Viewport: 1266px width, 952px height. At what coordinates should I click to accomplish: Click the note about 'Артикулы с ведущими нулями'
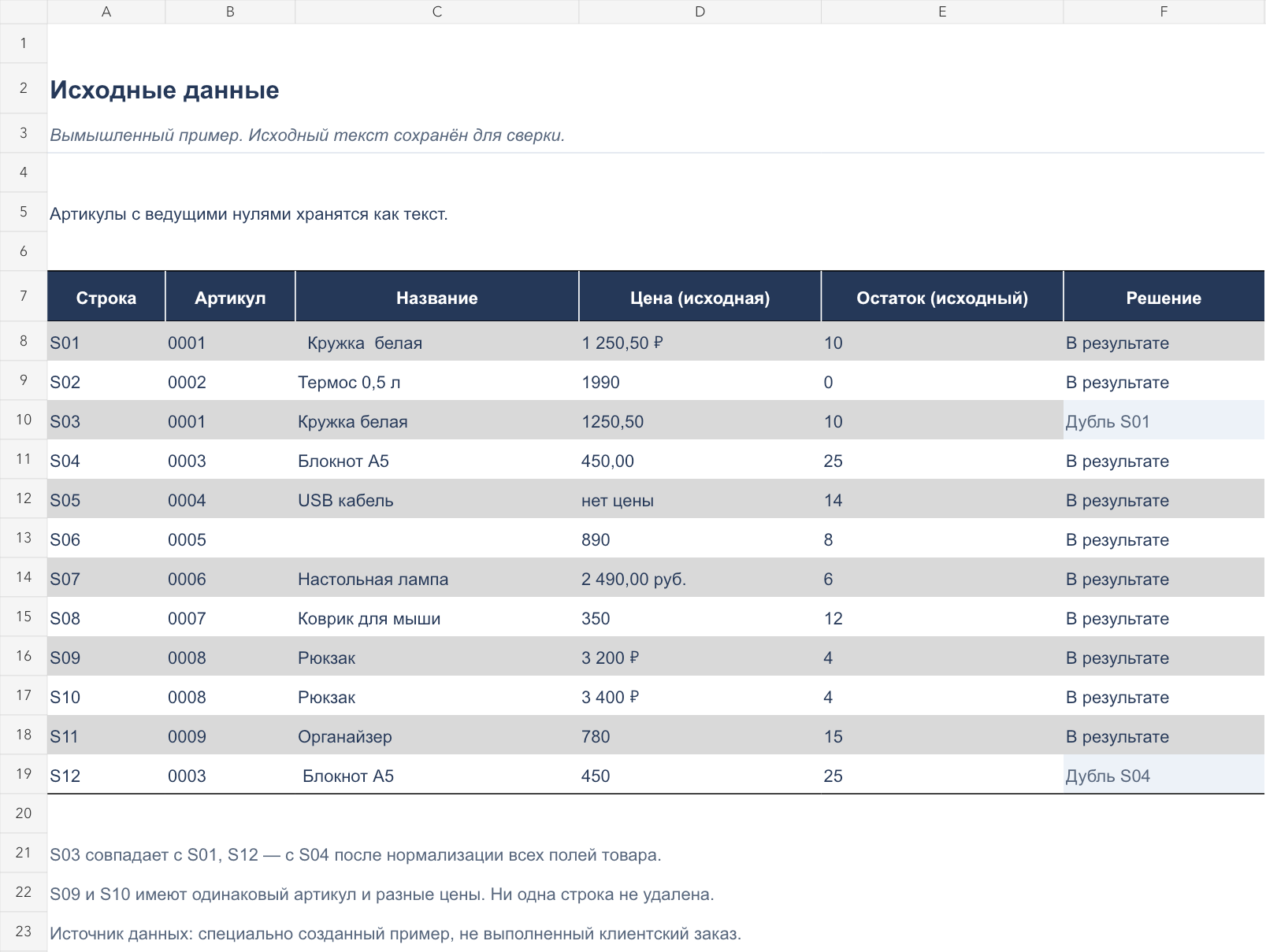pos(249,214)
